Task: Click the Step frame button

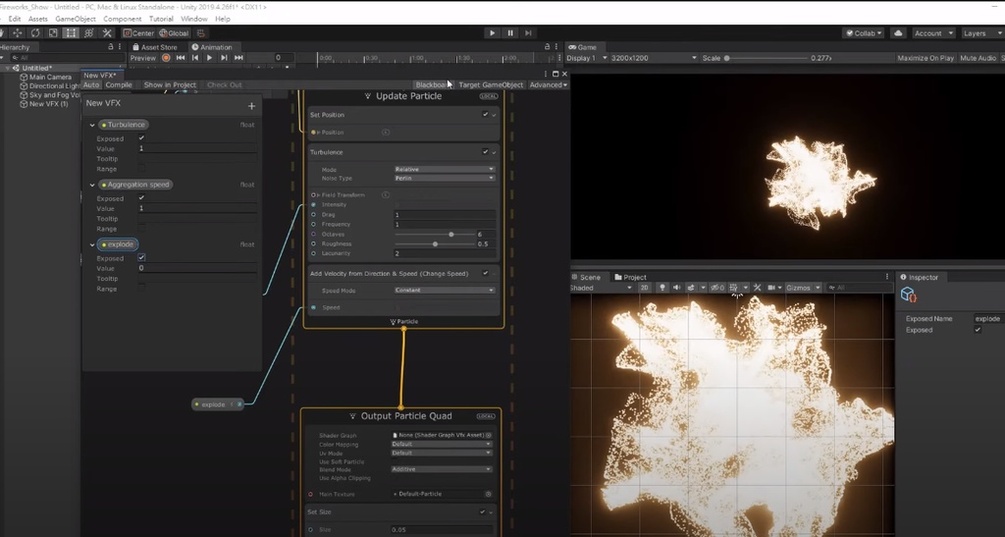Action: click(528, 33)
